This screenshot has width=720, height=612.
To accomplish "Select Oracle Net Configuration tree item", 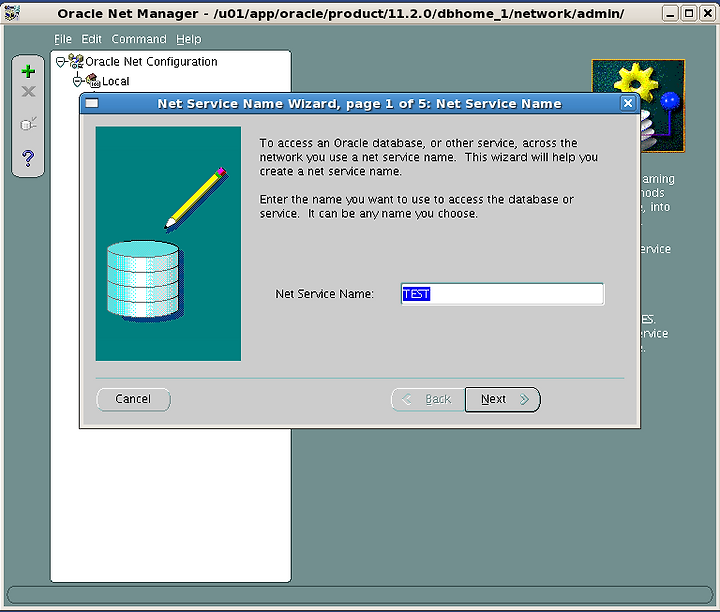I will pos(151,62).
